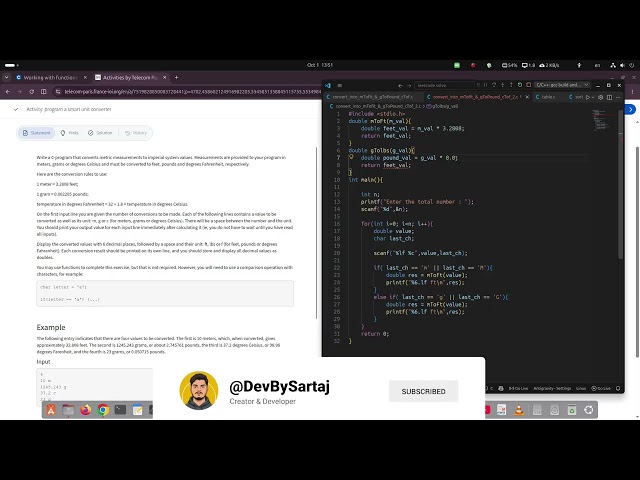Launch Google Chrome from the dock

(103, 409)
